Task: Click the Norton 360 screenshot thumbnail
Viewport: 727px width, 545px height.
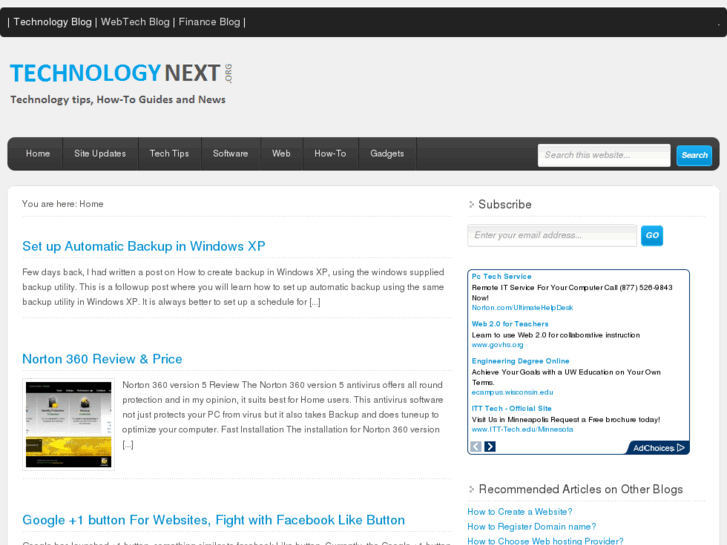Action: tap(69, 424)
